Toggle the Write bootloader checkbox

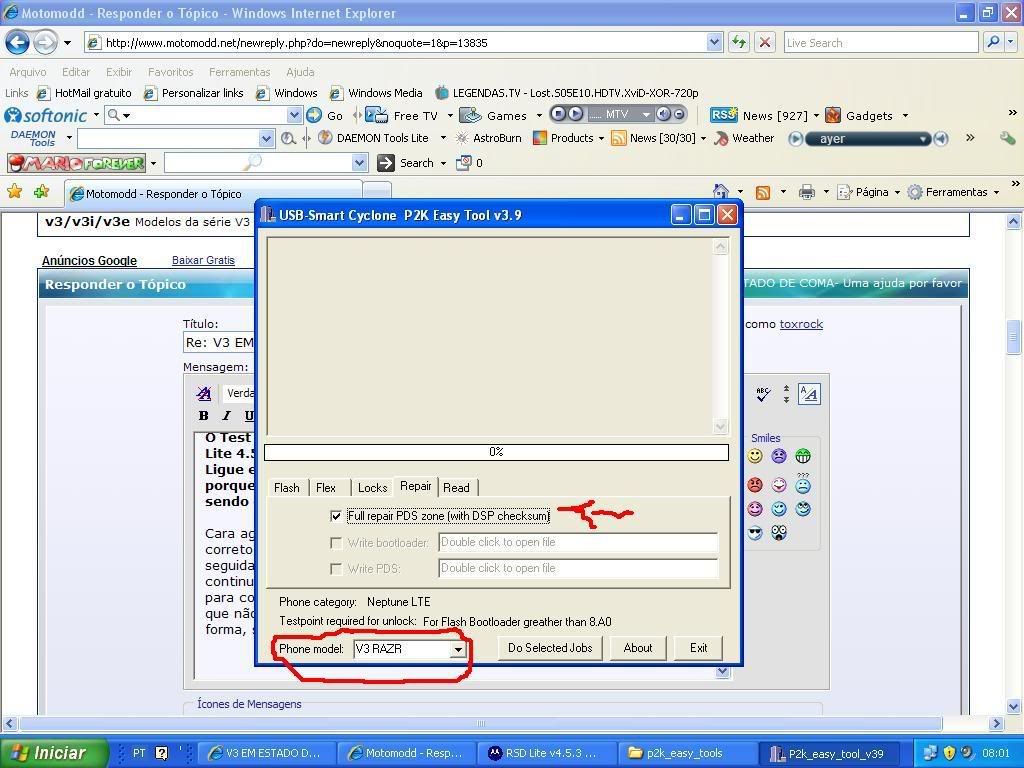point(336,543)
